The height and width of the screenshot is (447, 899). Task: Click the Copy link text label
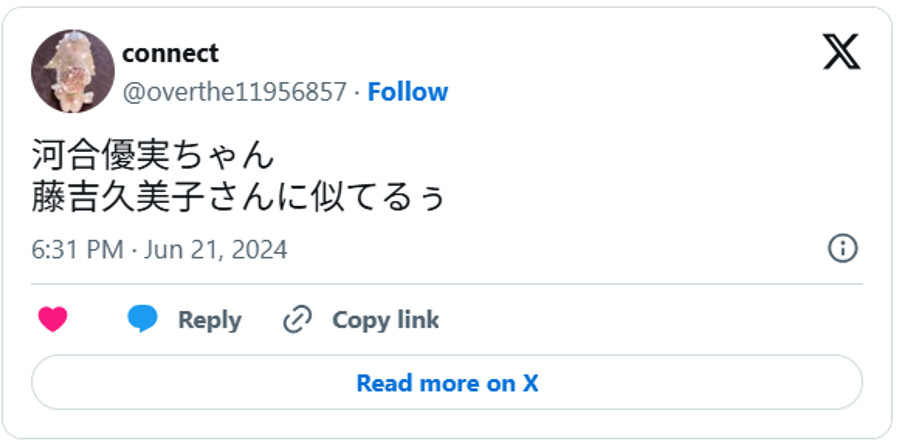385,320
